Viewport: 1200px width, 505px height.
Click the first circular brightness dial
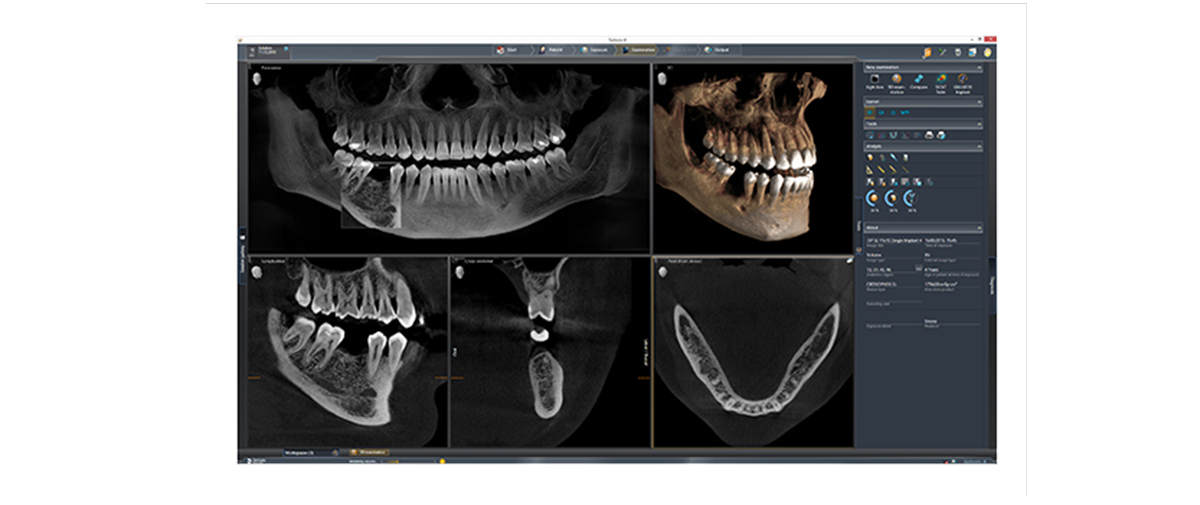(872, 199)
